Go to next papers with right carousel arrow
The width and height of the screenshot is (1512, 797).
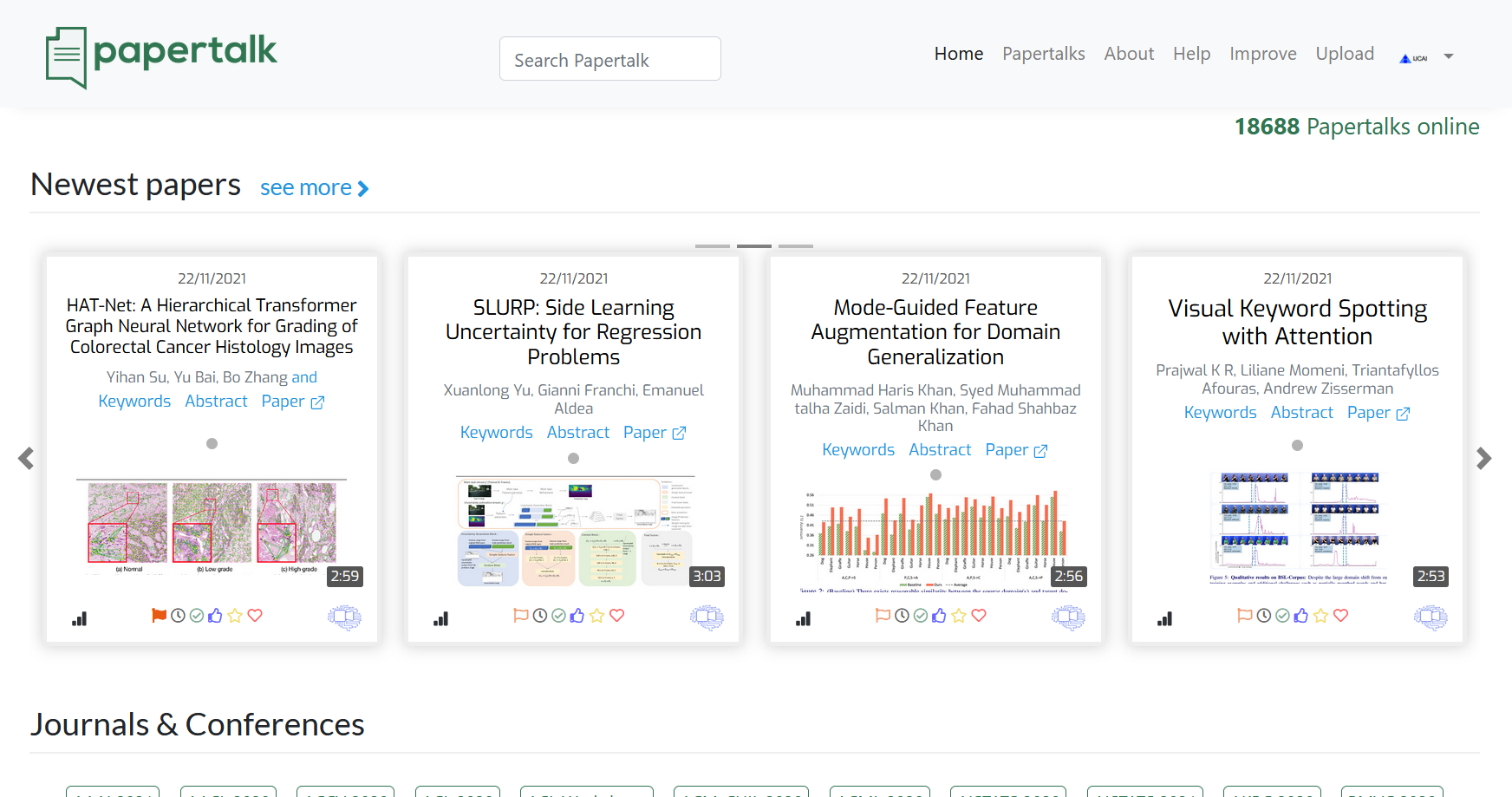click(1483, 458)
